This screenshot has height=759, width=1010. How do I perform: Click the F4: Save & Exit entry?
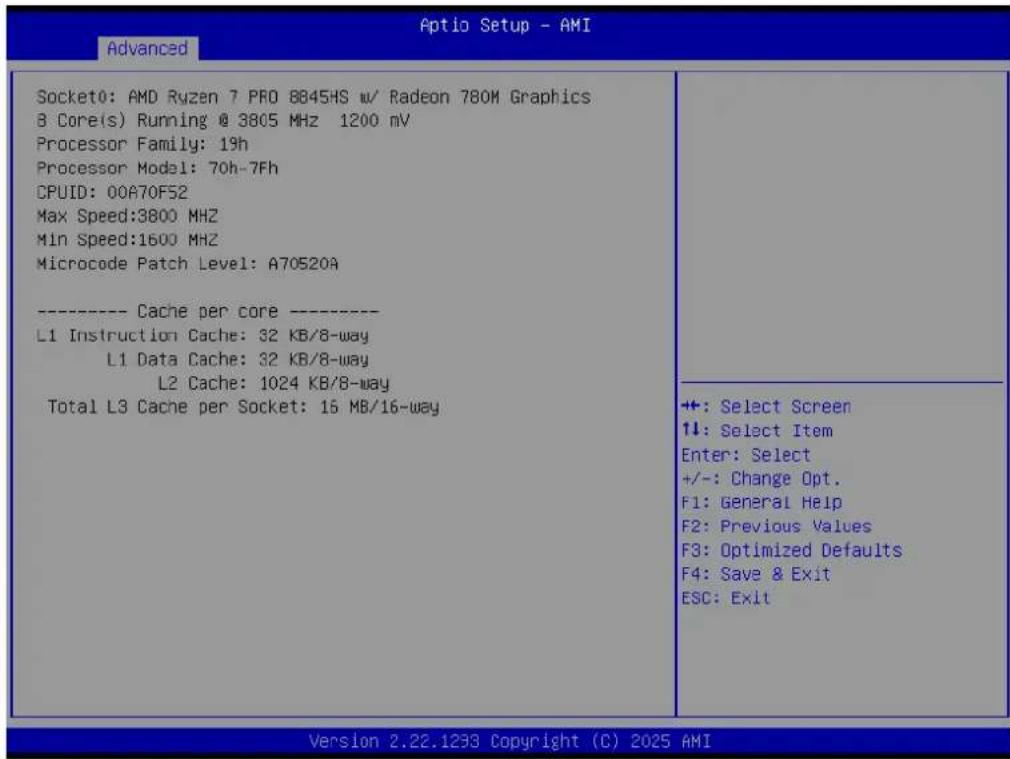(x=756, y=574)
